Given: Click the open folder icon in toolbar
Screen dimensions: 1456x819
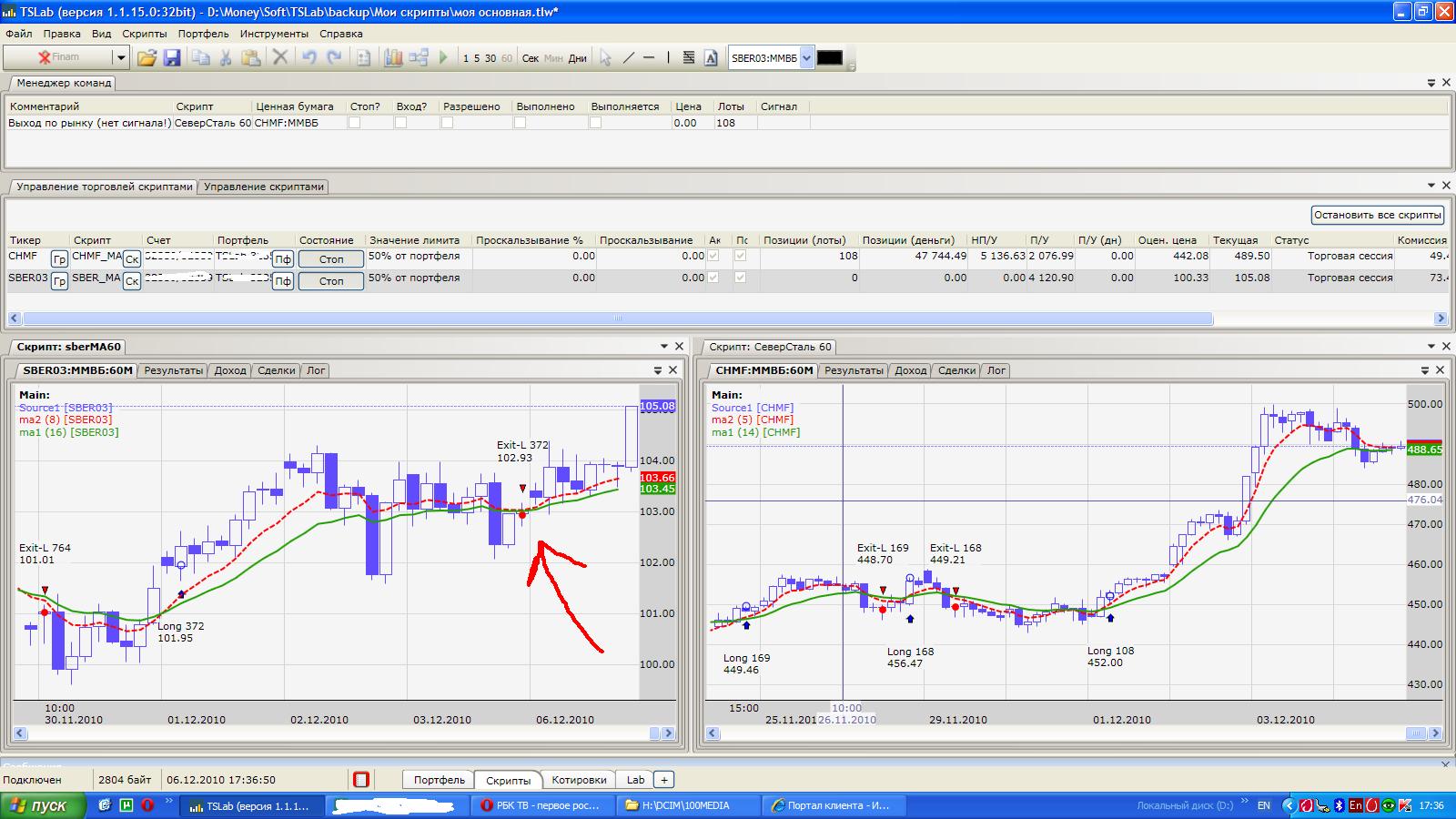Looking at the screenshot, I should coord(147,58).
